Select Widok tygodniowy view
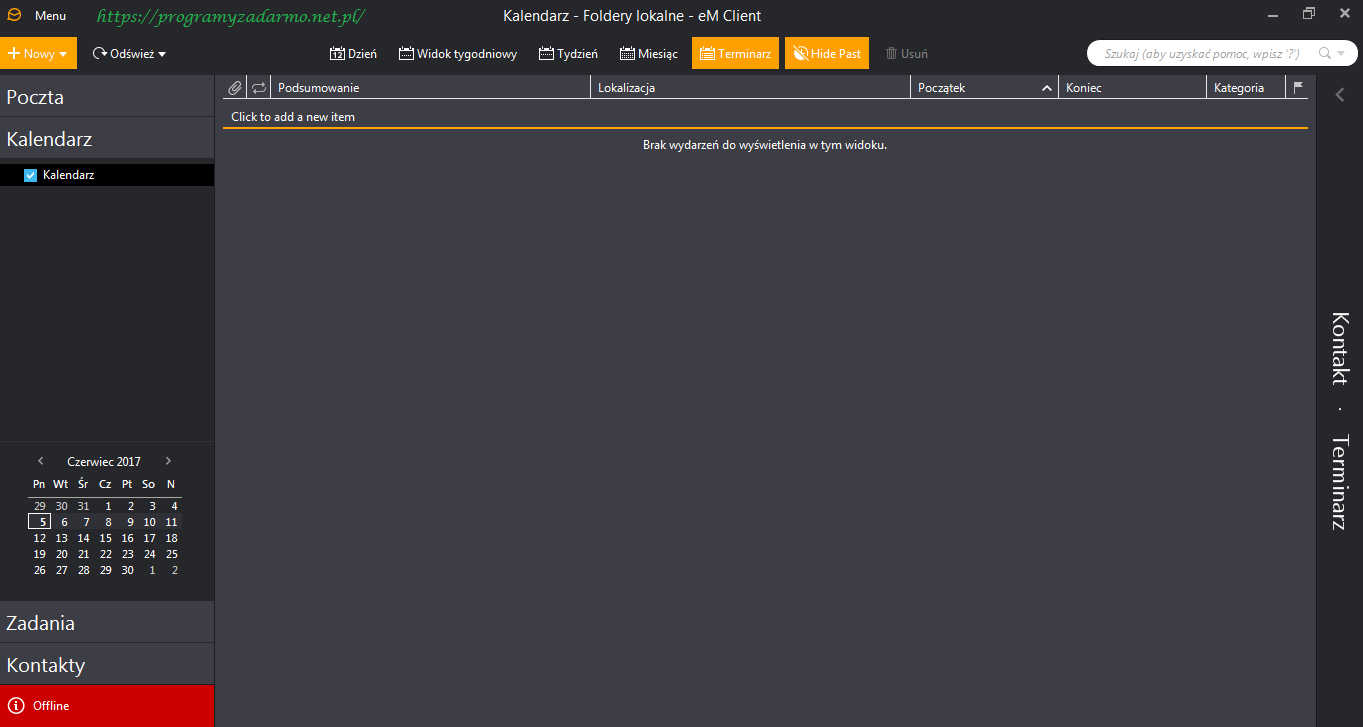This screenshot has width=1363, height=727. (457, 54)
